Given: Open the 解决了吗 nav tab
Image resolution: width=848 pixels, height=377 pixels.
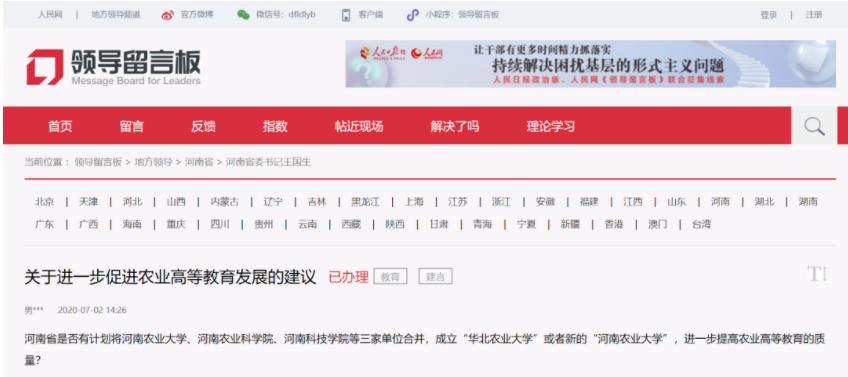Looking at the screenshot, I should (x=455, y=127).
